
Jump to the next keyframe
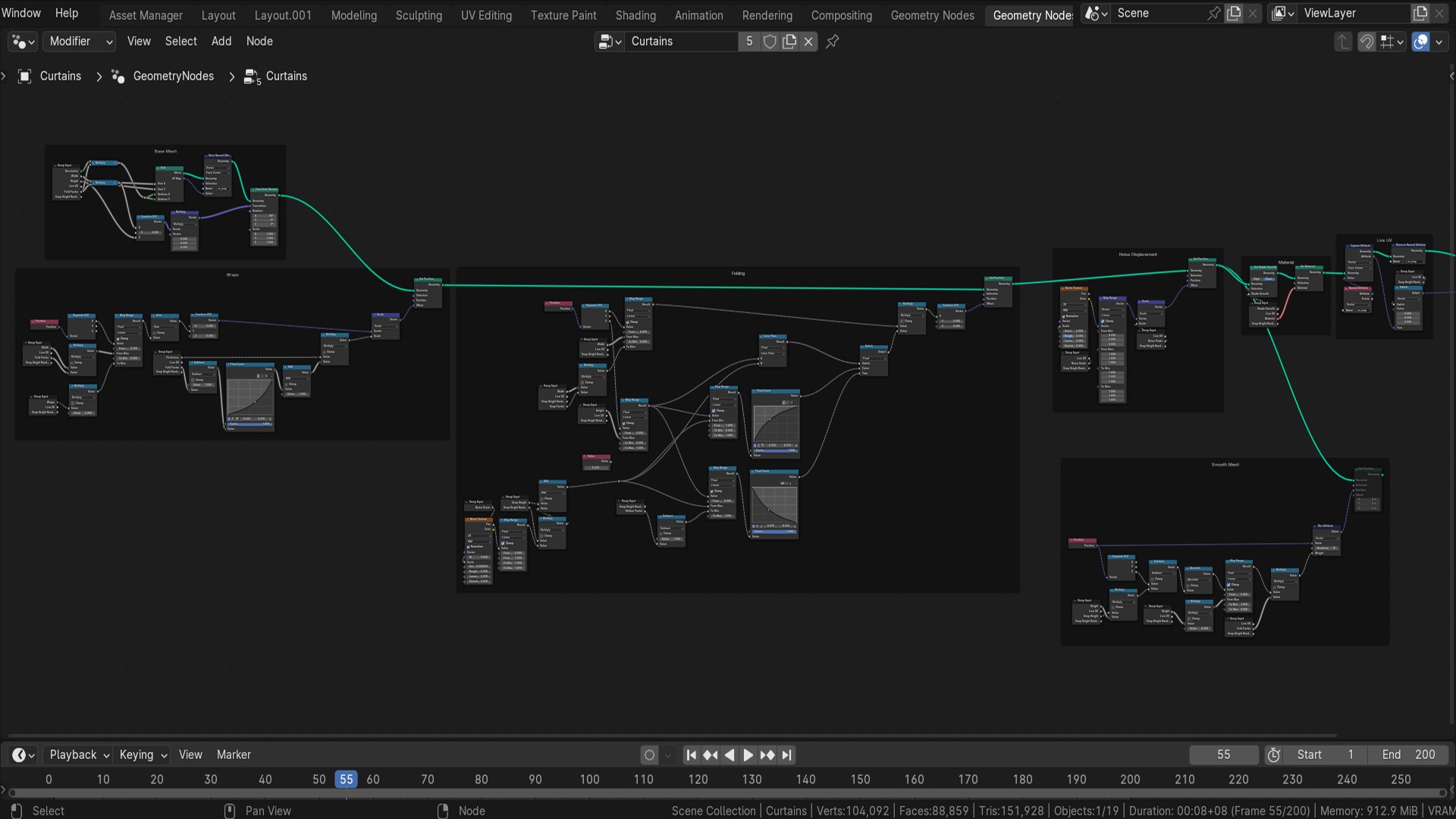[767, 755]
